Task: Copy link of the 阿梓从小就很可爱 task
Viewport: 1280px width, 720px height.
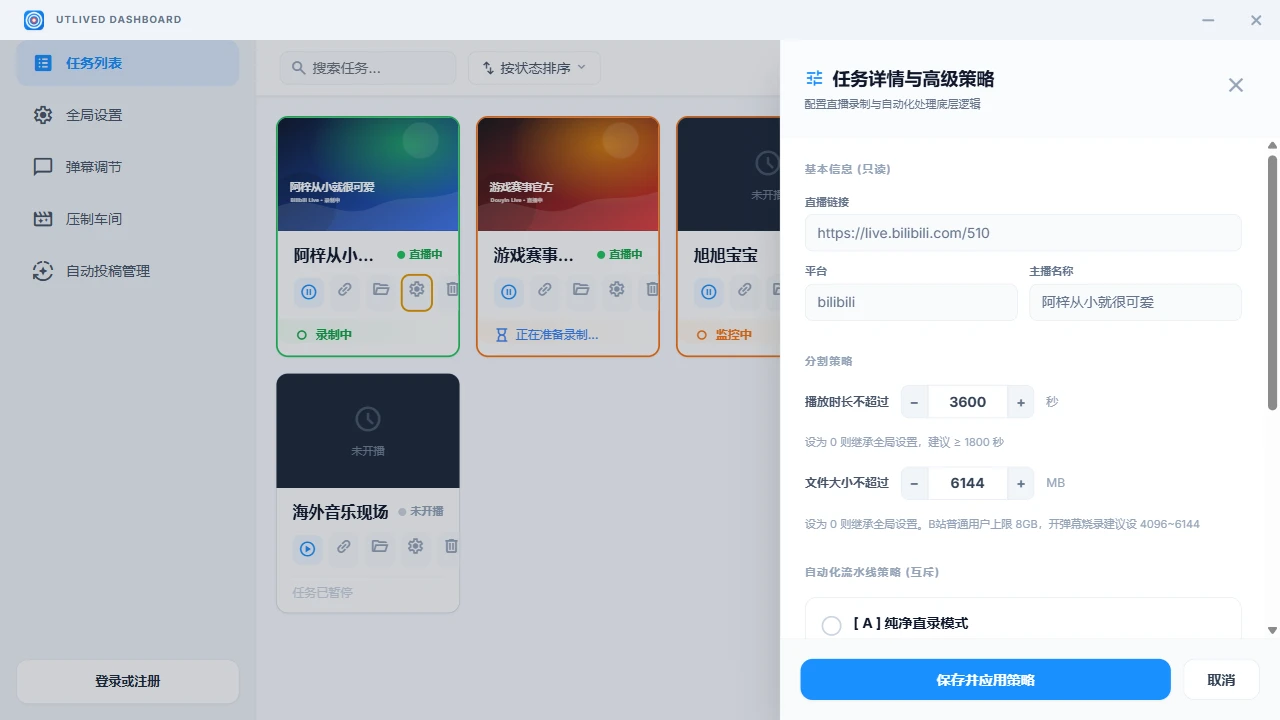Action: point(345,291)
